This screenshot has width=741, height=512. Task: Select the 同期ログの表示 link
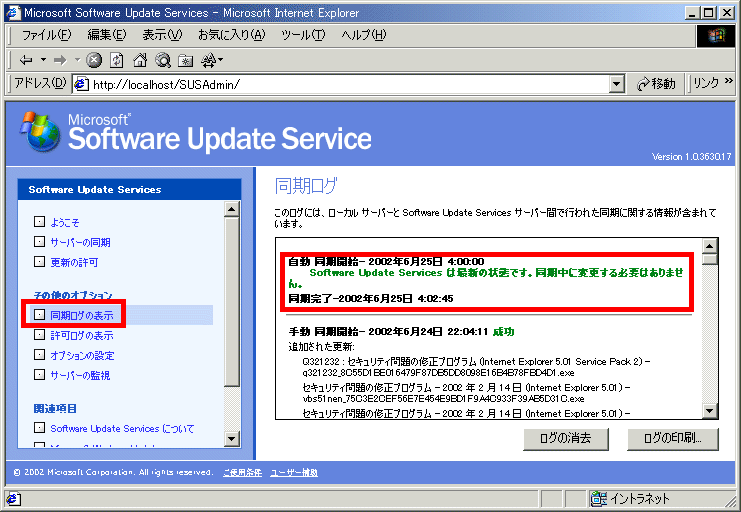[82, 315]
